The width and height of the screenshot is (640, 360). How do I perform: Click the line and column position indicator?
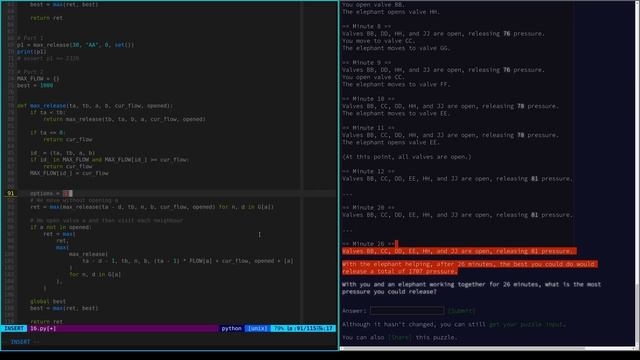(x=303, y=328)
